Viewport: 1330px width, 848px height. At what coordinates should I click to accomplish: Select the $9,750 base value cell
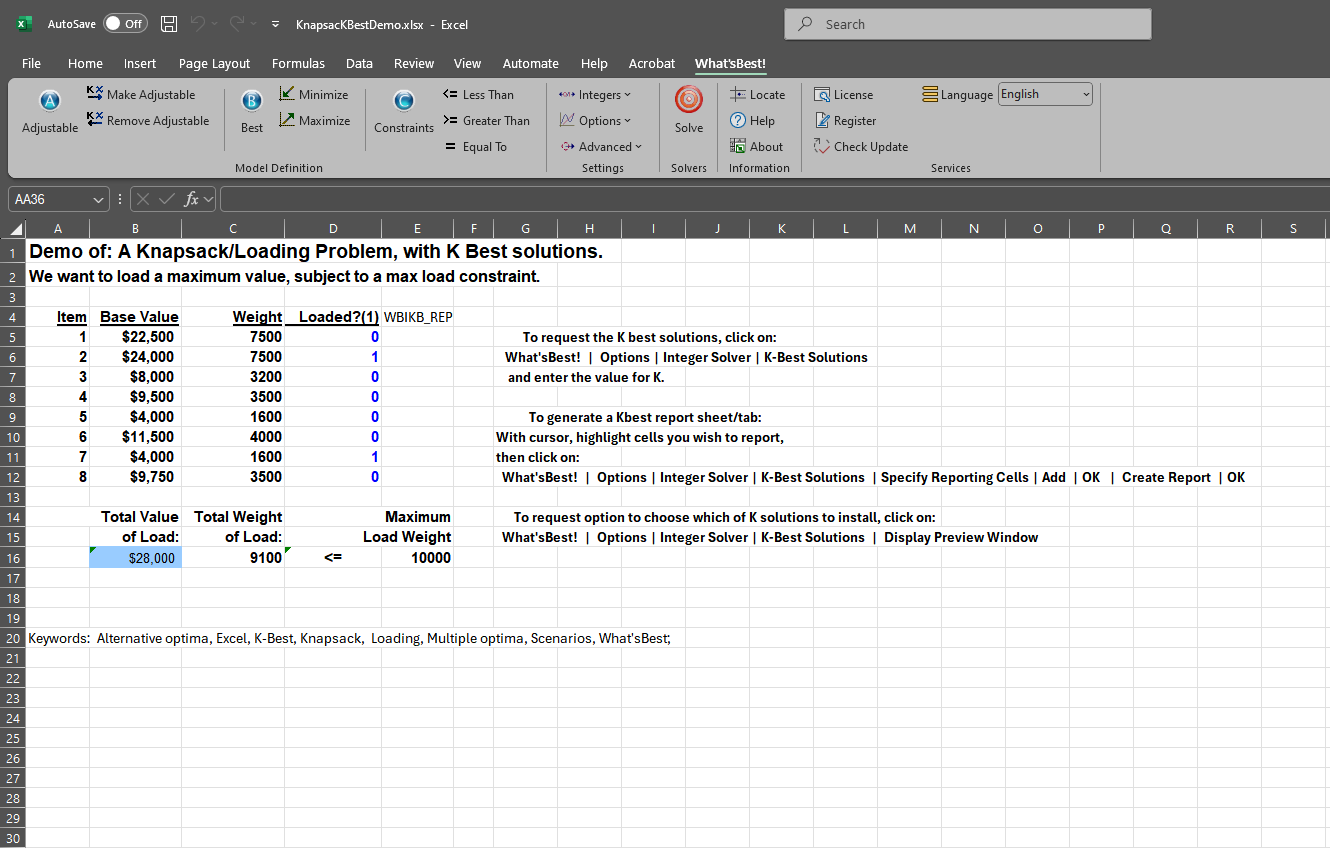point(135,477)
